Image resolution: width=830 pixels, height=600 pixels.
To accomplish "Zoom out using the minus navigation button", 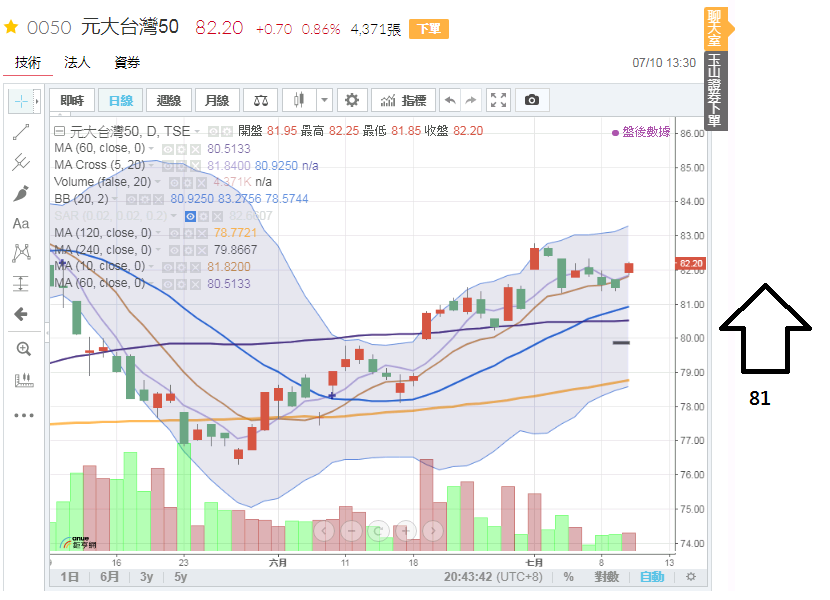I will tap(351, 530).
